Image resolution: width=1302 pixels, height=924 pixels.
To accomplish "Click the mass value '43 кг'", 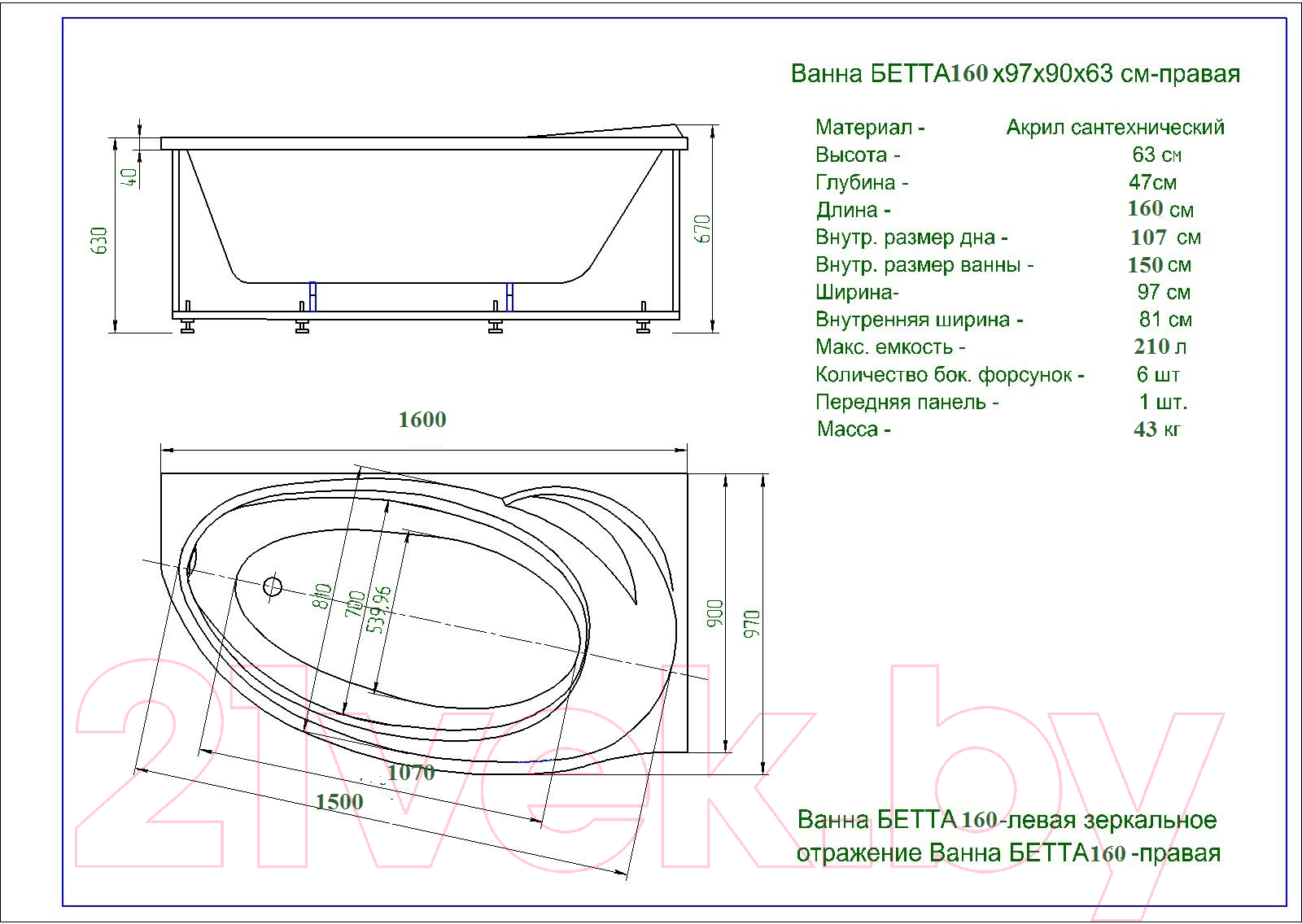I will 1156,429.
